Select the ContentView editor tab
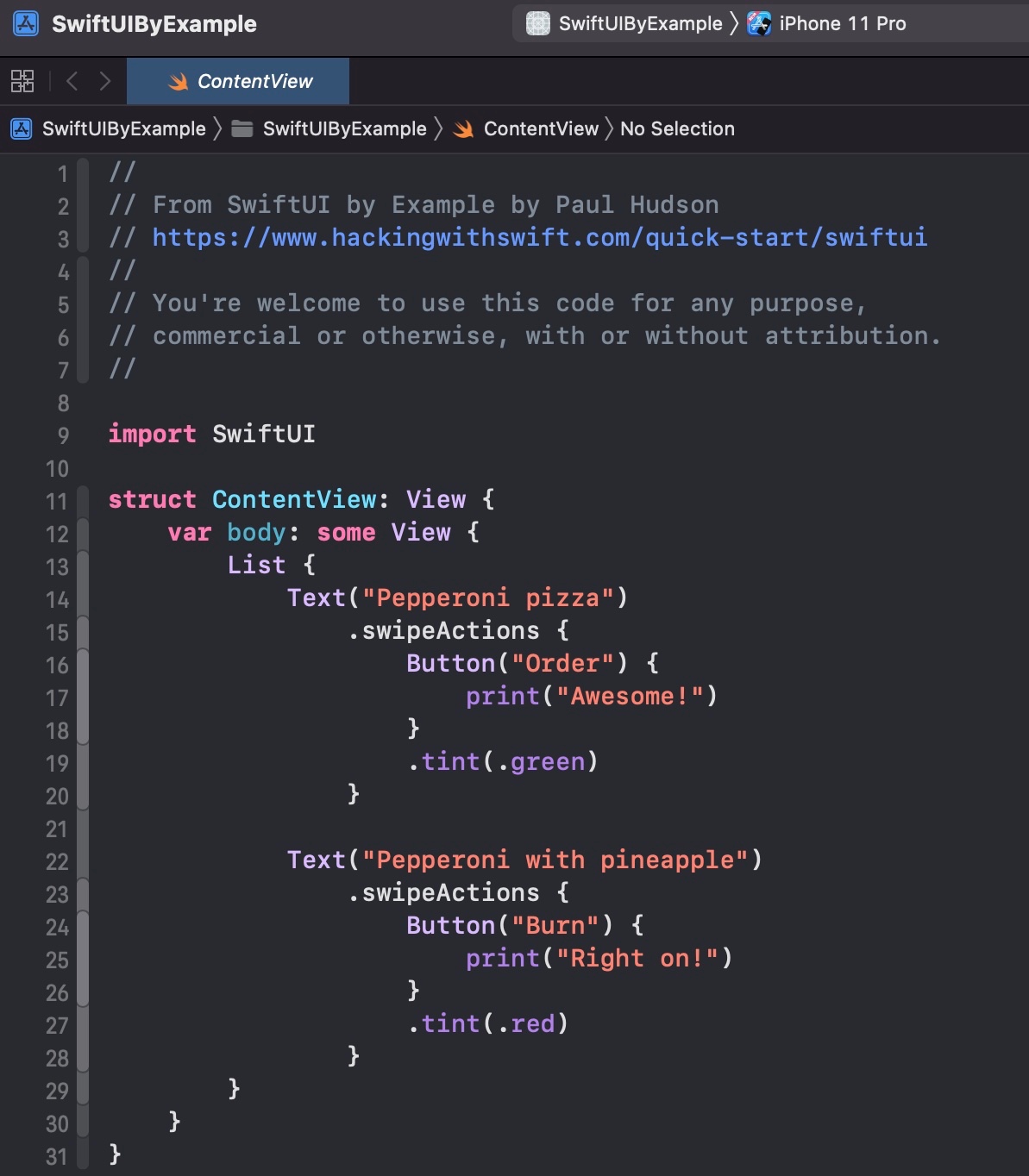 point(238,82)
